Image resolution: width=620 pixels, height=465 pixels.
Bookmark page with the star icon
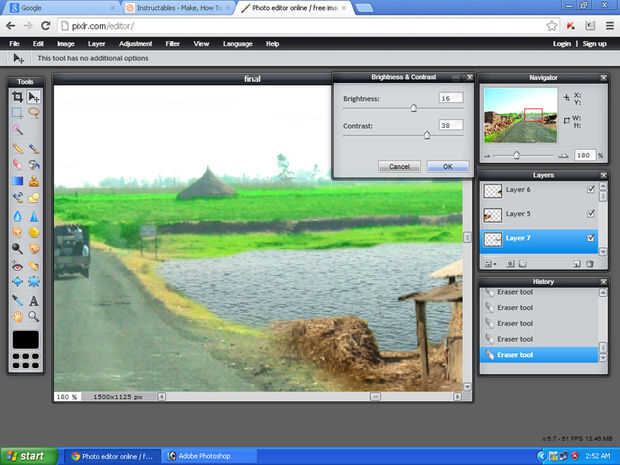[552, 26]
